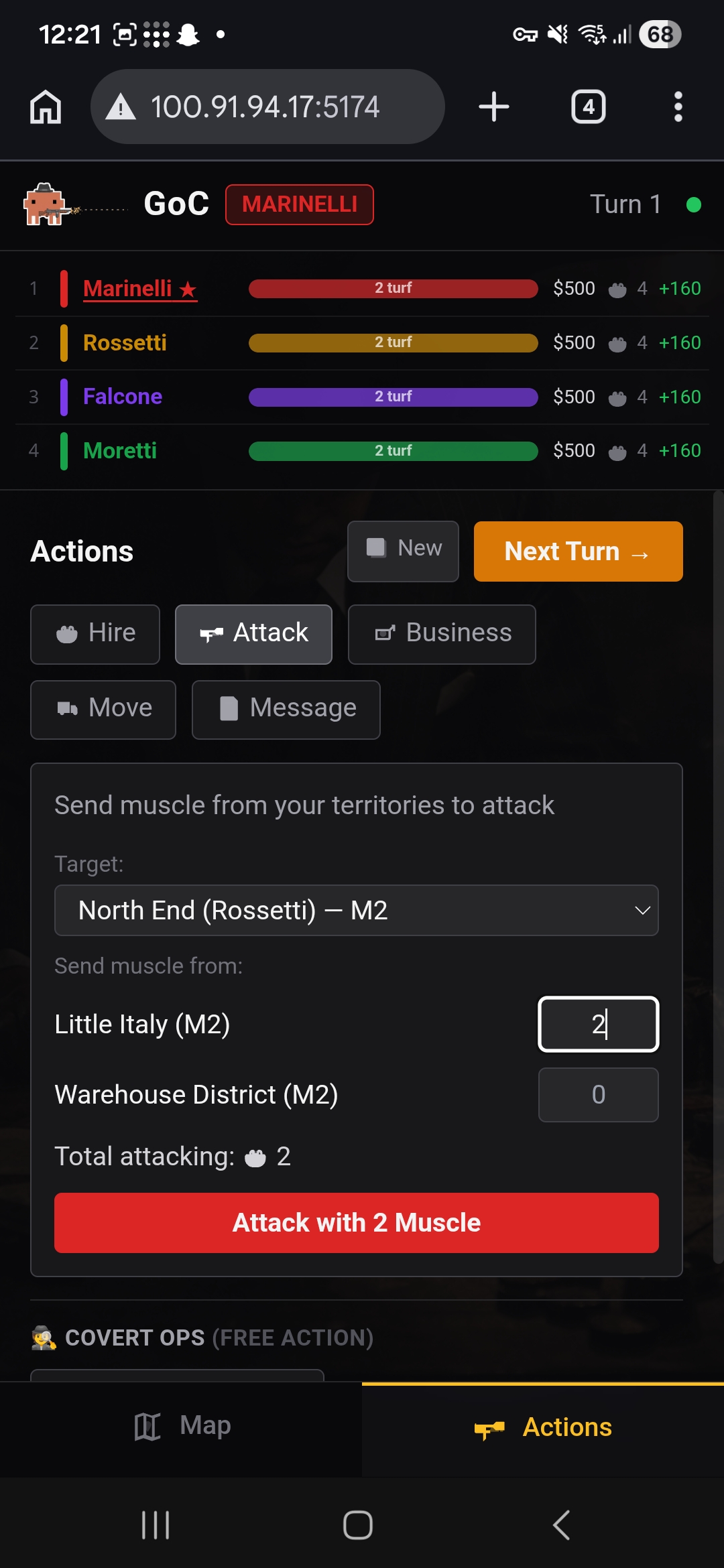Select the Actions tab
This screenshot has width=724, height=1568.
coord(544,1426)
